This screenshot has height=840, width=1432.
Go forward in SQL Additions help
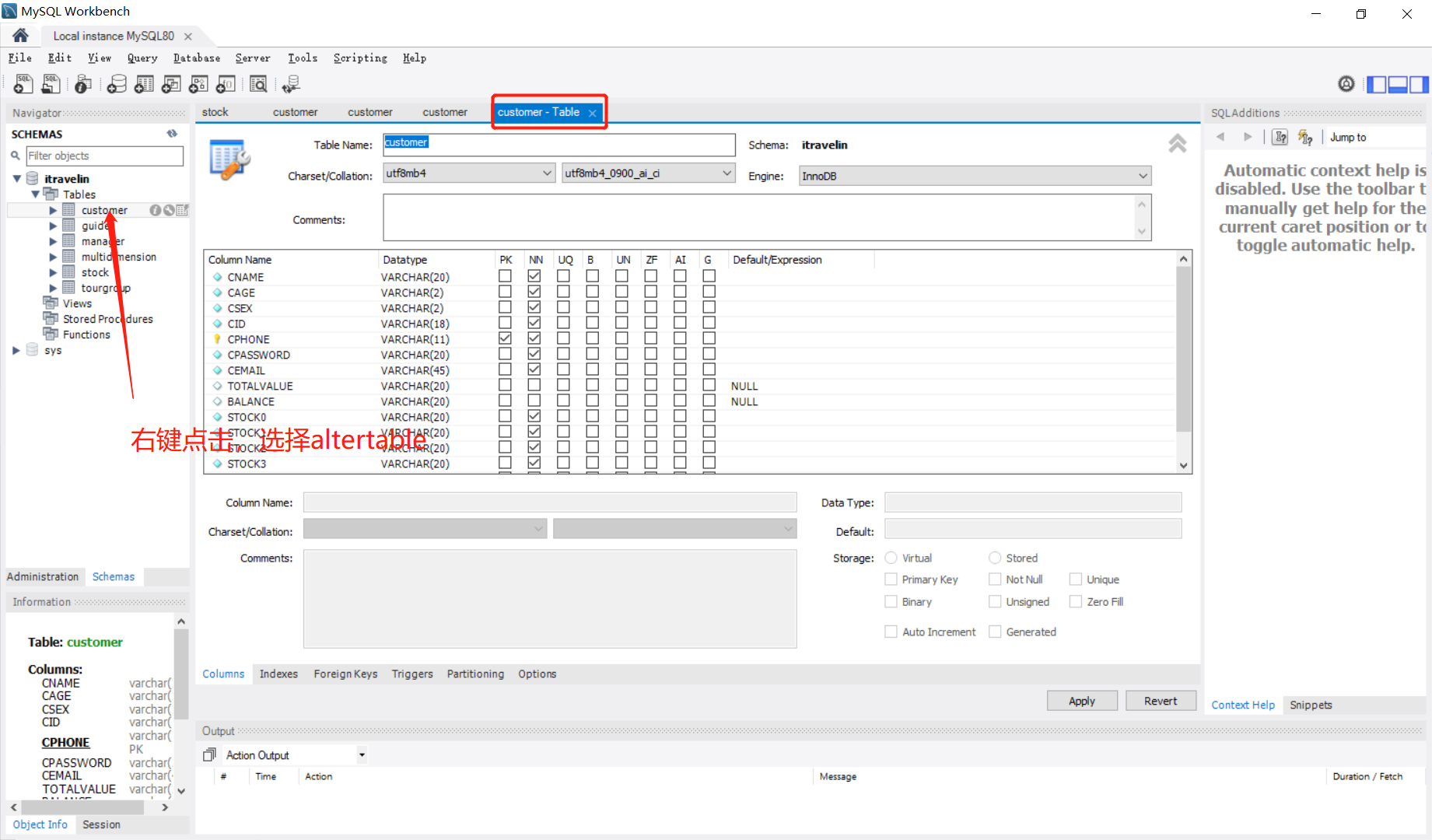coord(1248,137)
